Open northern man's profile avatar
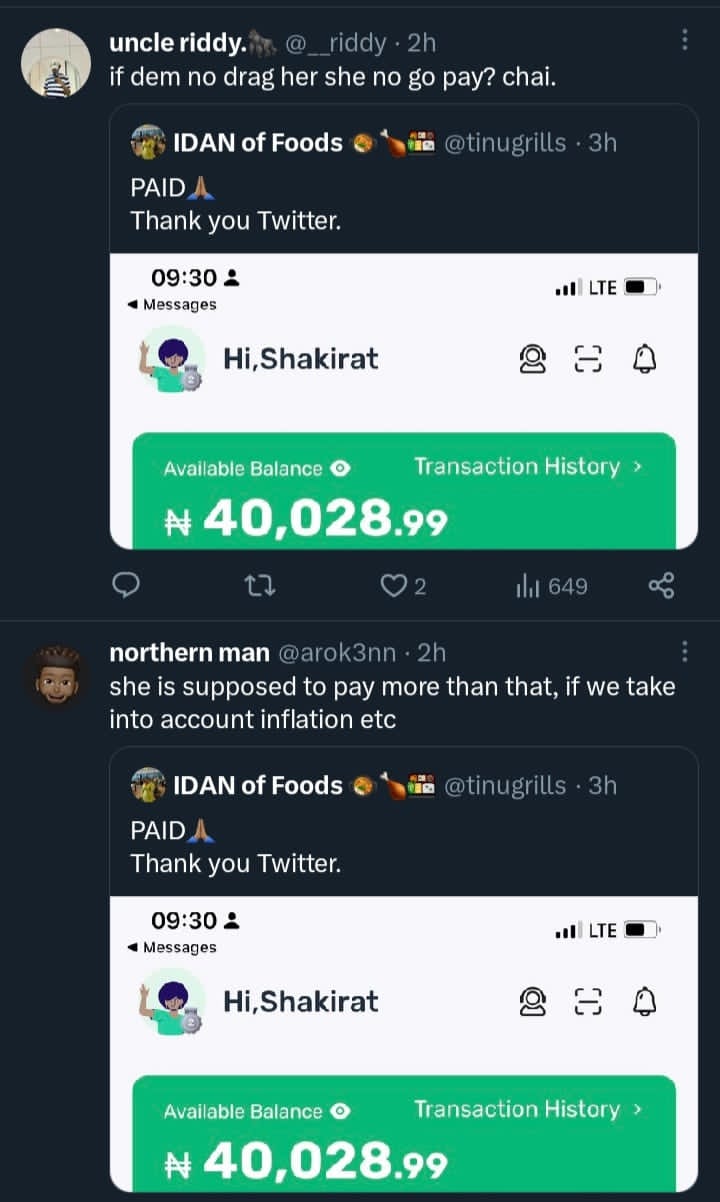The image size is (720, 1202). point(55,676)
